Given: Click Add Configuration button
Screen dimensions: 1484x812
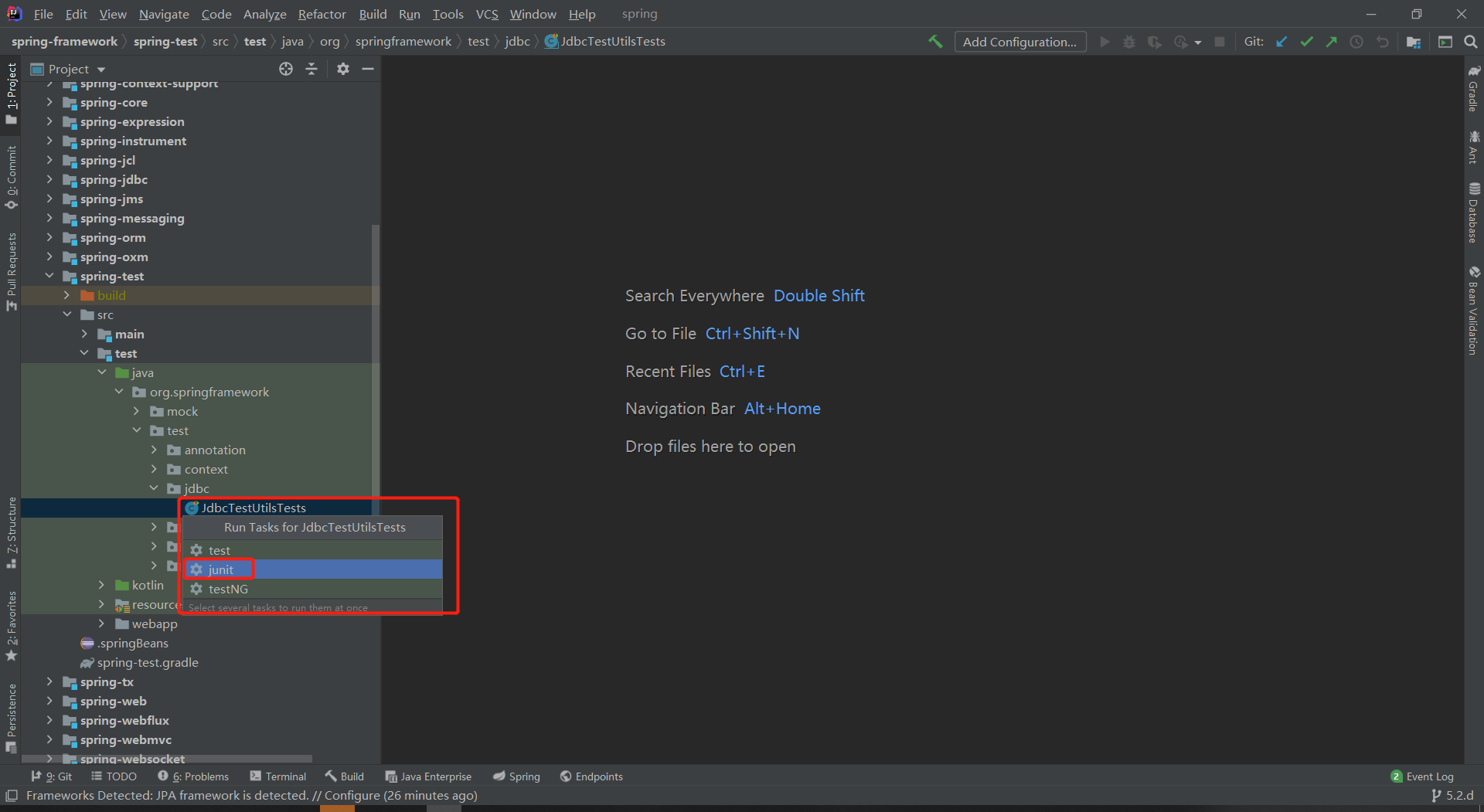Looking at the screenshot, I should (1019, 42).
